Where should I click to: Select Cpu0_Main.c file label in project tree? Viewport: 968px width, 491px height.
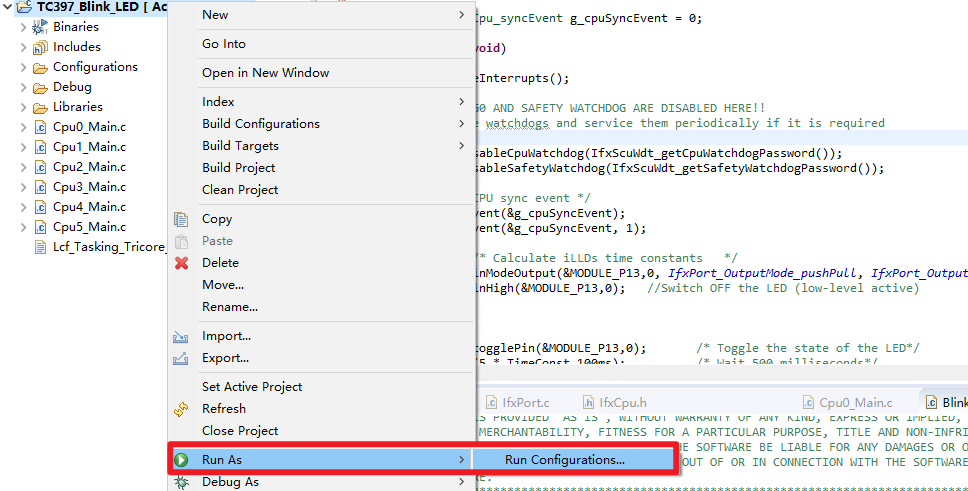(90, 127)
